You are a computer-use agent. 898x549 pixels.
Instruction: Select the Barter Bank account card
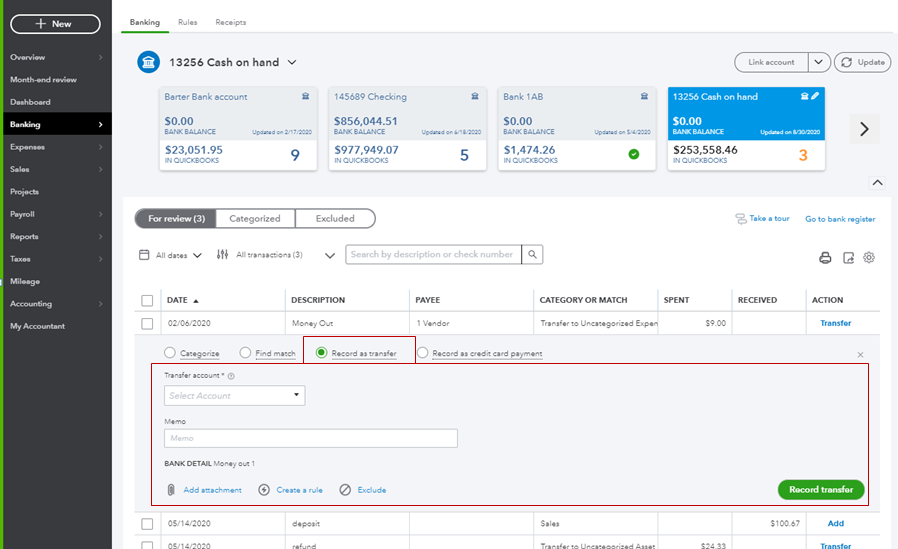click(238, 129)
